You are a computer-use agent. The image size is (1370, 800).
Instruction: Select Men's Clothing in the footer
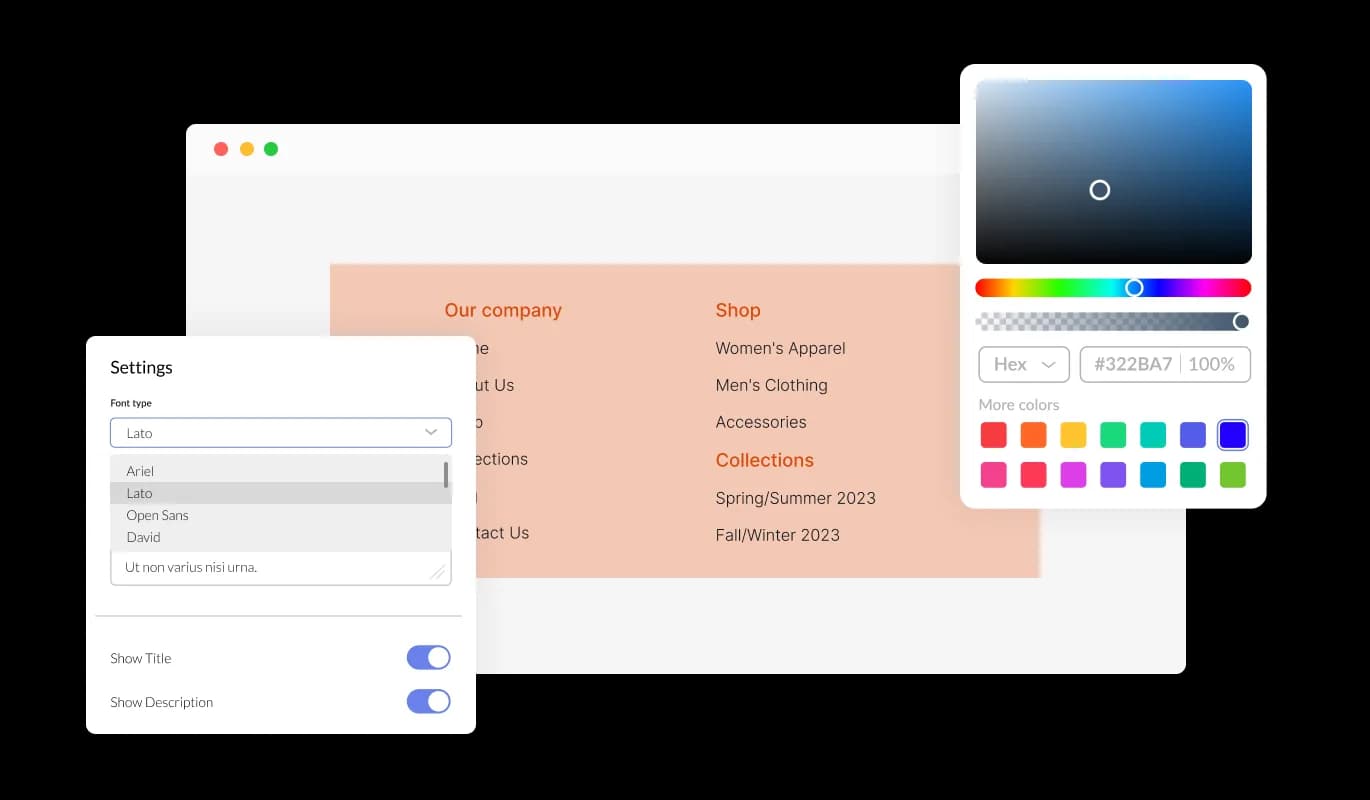pos(771,385)
